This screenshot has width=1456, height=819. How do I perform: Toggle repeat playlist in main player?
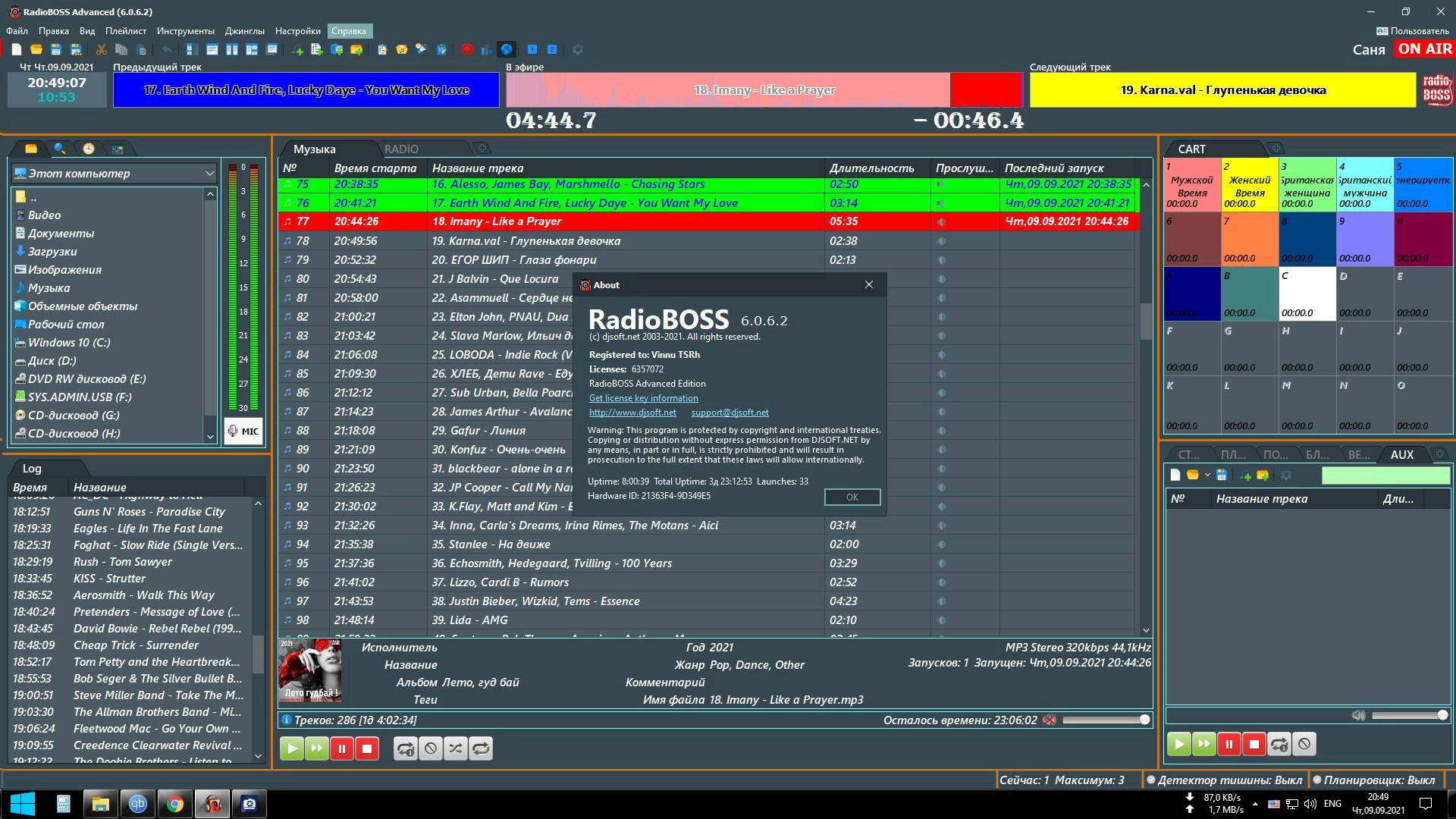[x=481, y=748]
